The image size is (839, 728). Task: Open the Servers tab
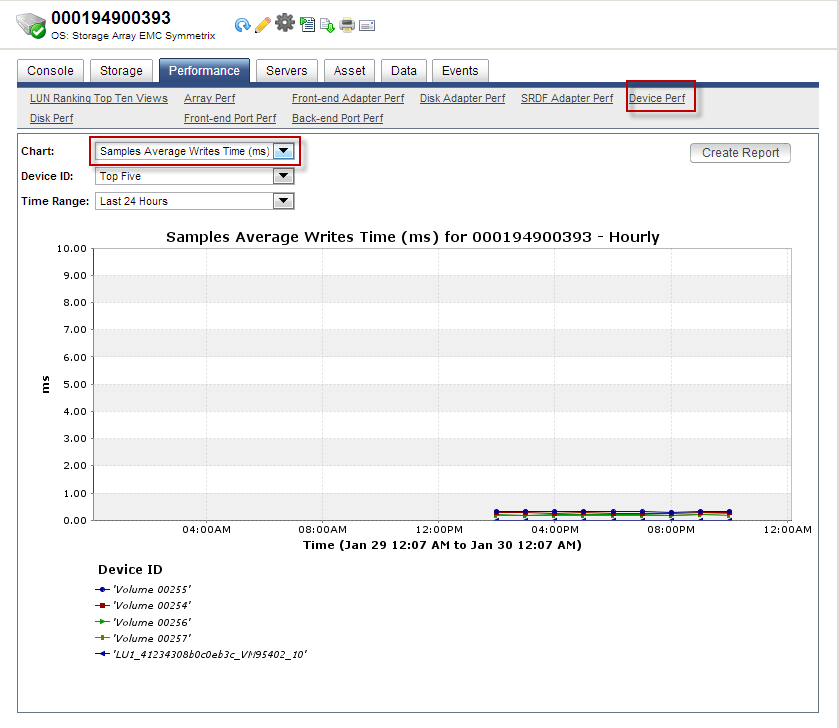click(287, 71)
